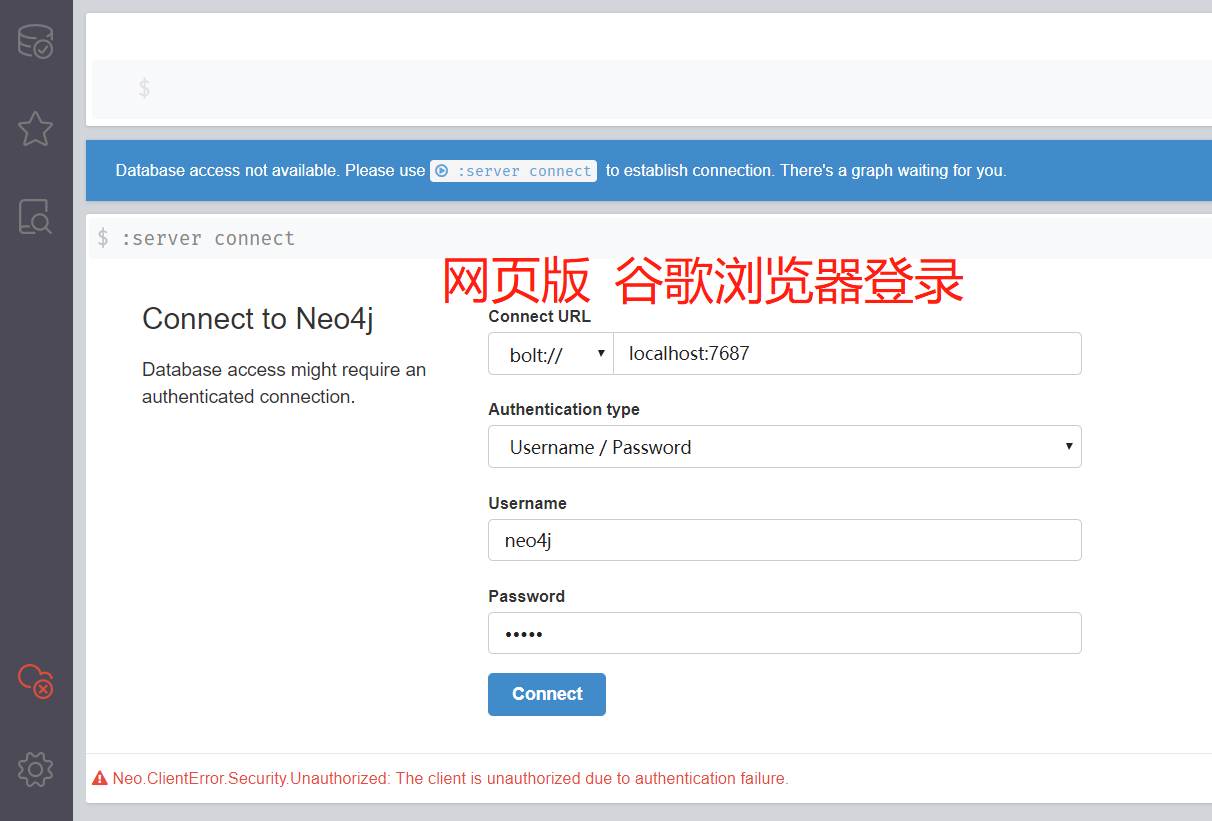Open the Browser settings gear icon
The width and height of the screenshot is (1212, 821).
click(x=36, y=768)
